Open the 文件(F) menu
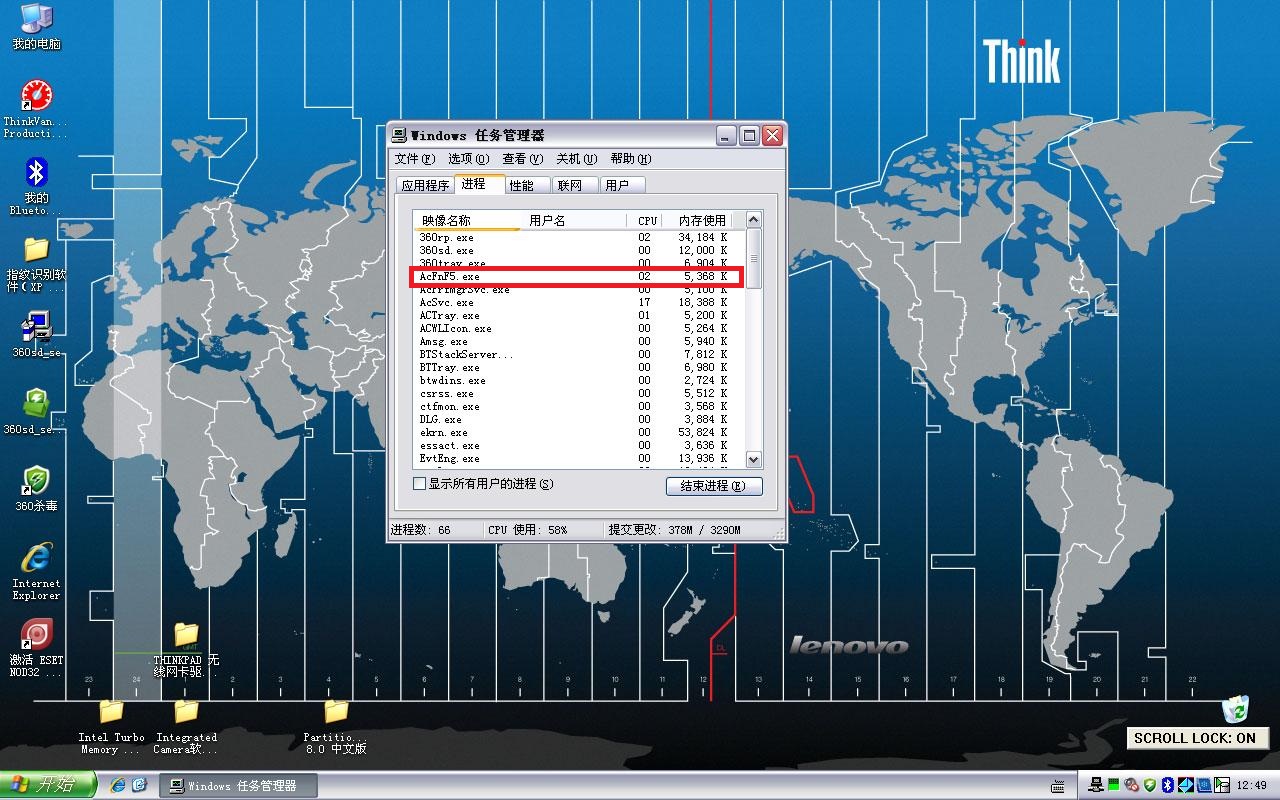Screen dimensions: 1280x800 coord(414,159)
